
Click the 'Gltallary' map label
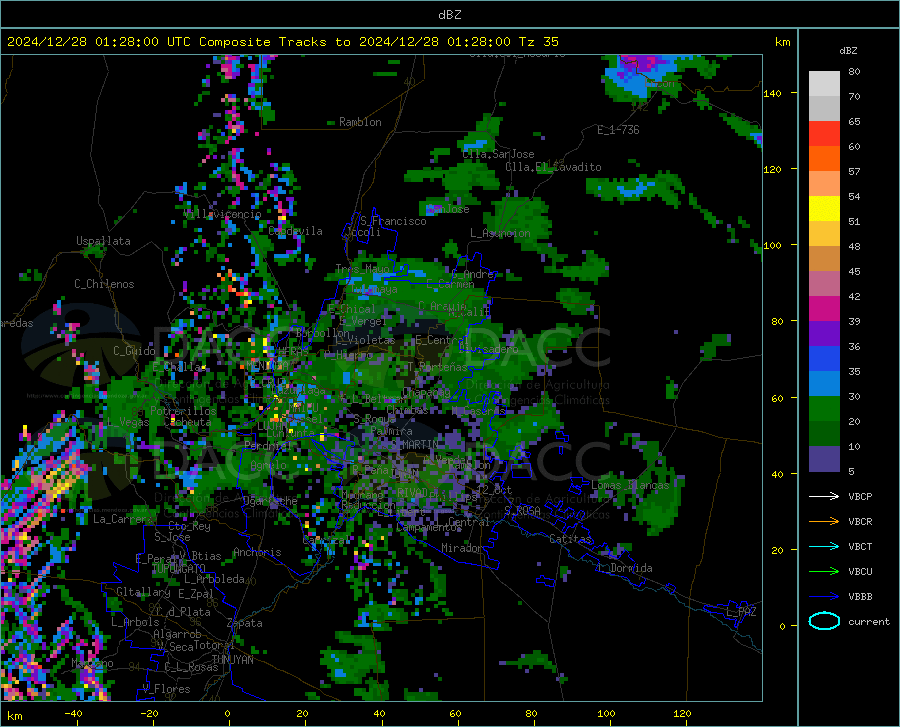pos(143,592)
